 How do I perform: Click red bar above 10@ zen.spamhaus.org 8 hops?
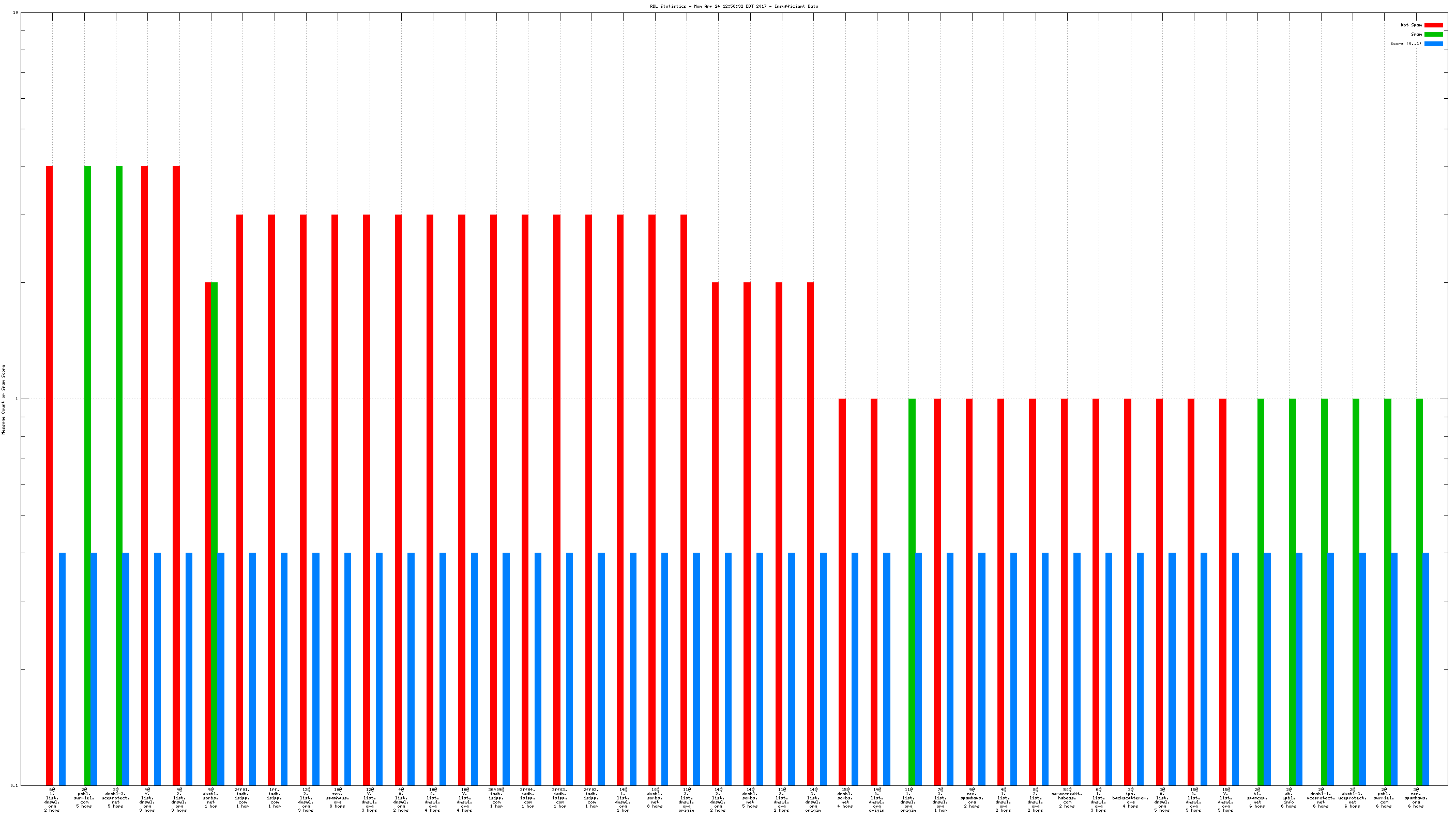pyautogui.click(x=335, y=499)
